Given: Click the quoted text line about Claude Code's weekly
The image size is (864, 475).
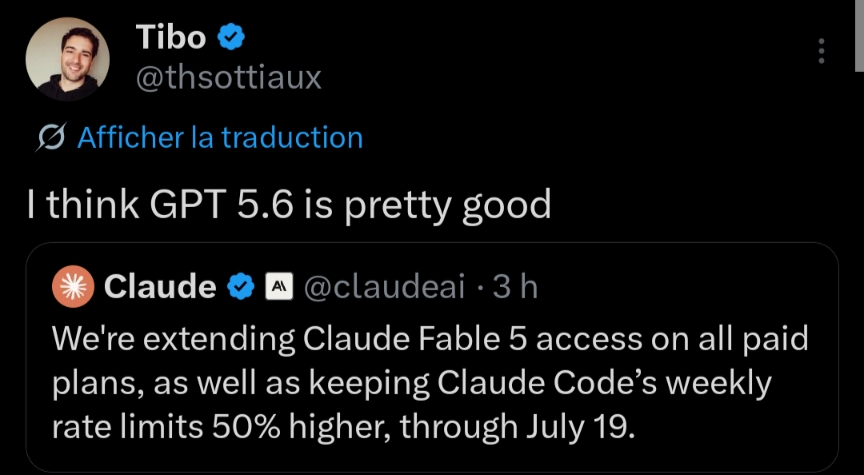Looking at the screenshot, I should (412, 384).
